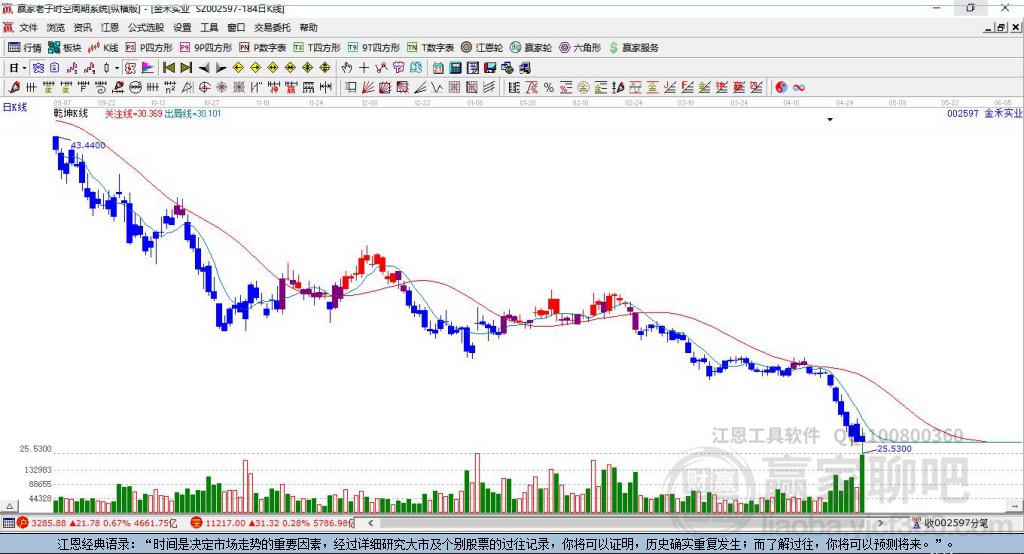Open the P四方形 tool
Screen dimensions: 1024x554
tap(149, 48)
